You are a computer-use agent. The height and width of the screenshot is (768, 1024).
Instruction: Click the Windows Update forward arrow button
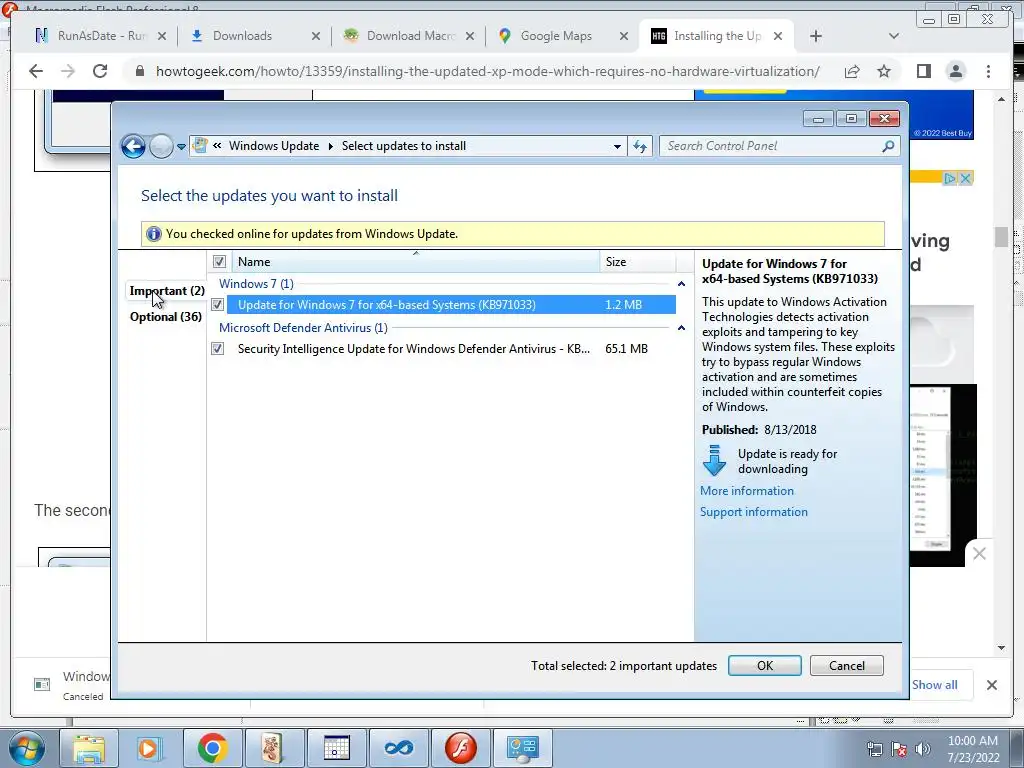pos(161,146)
